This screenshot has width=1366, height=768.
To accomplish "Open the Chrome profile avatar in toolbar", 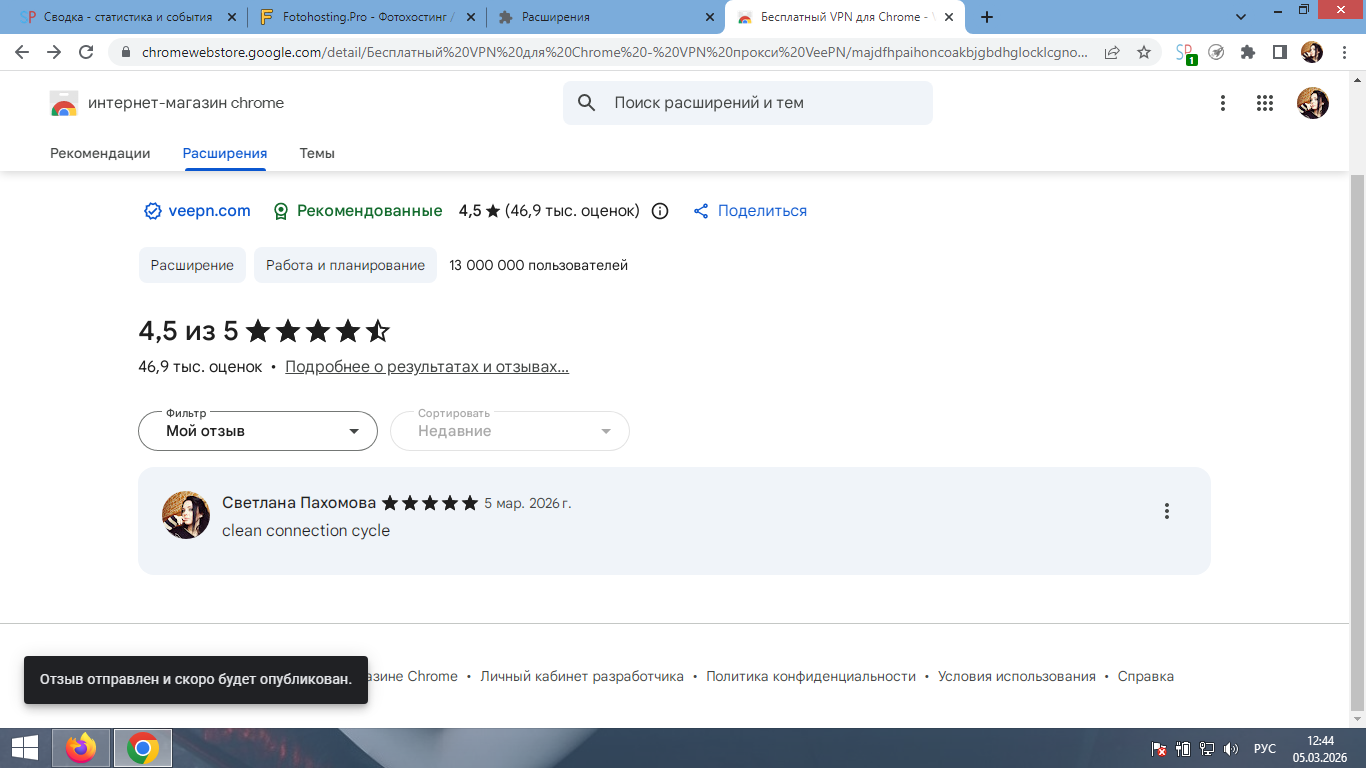I will click(x=1311, y=53).
